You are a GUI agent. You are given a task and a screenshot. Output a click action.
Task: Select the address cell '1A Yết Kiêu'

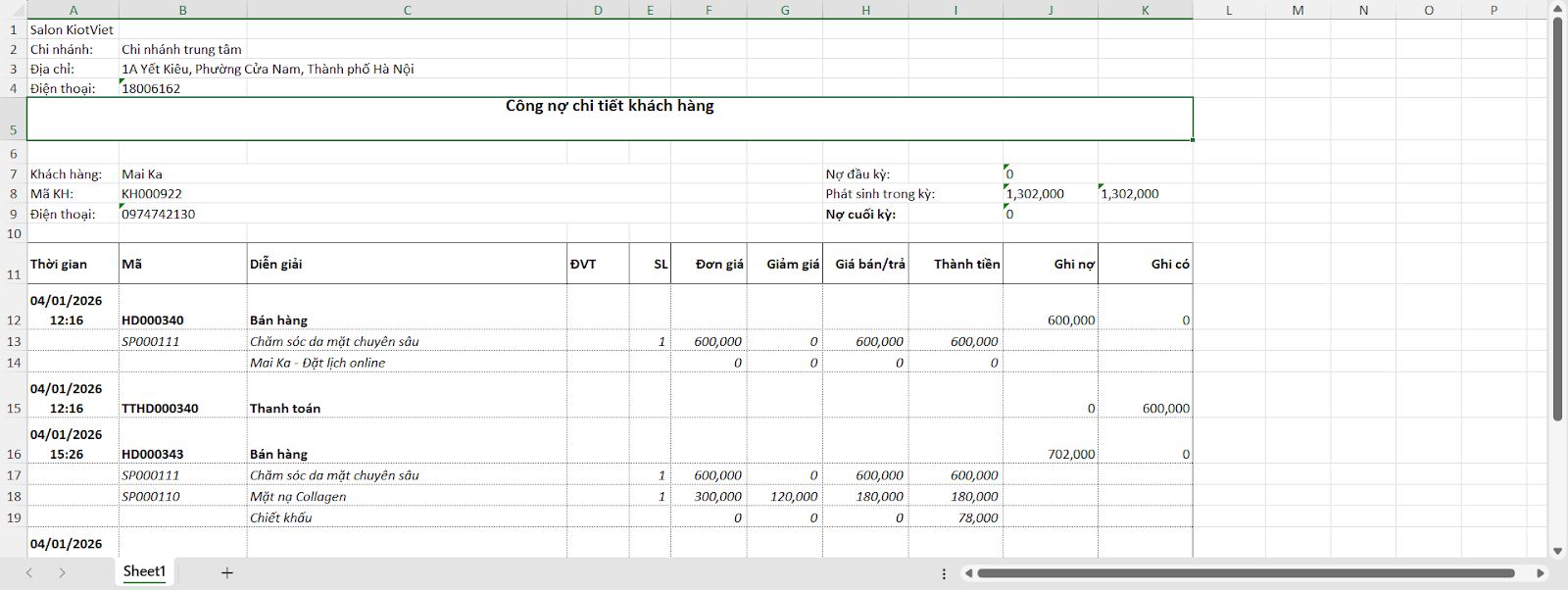coord(268,69)
